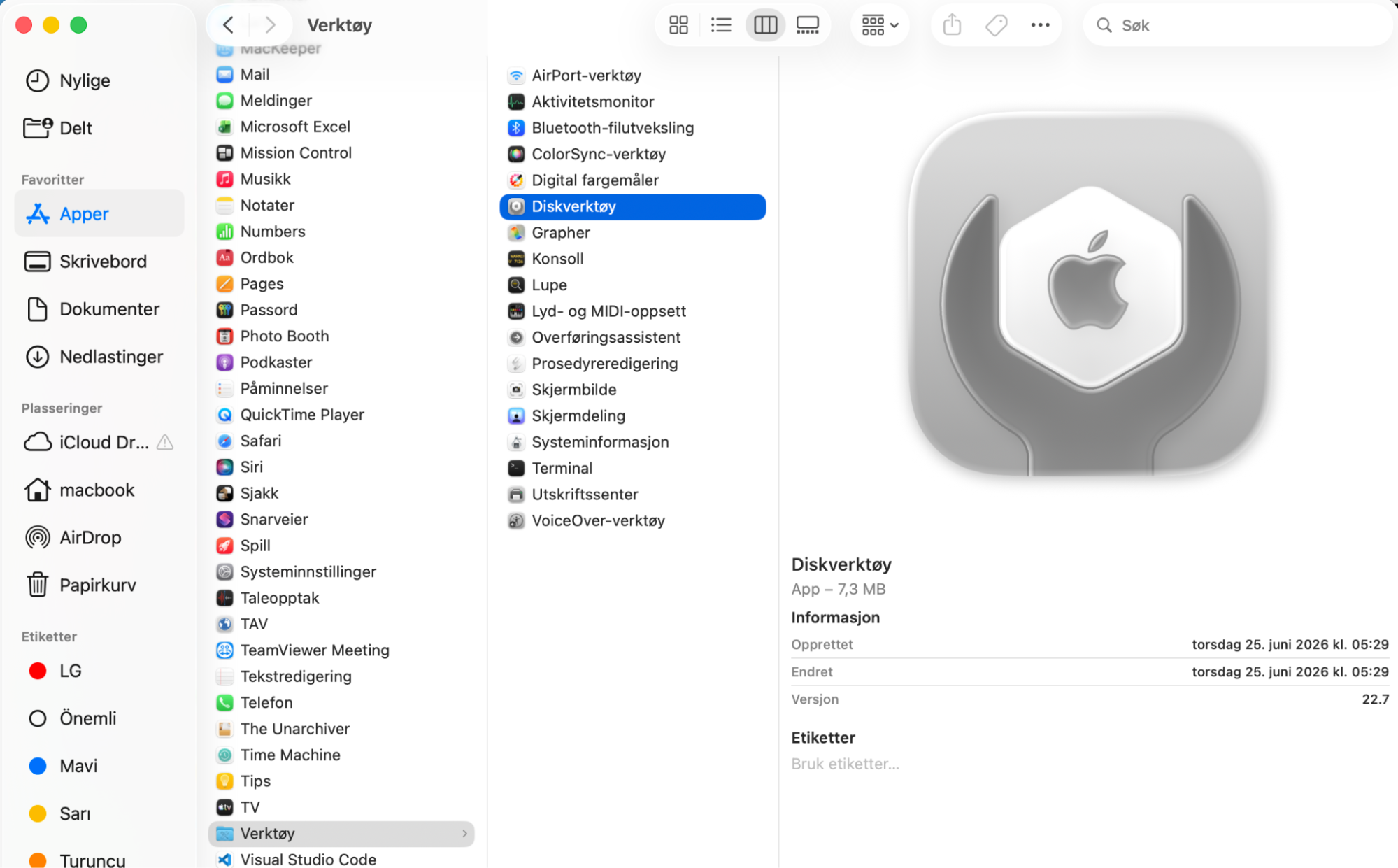Viewport: 1398px width, 868px height.
Task: Click the AirPort-verktøy icon
Action: (x=516, y=76)
